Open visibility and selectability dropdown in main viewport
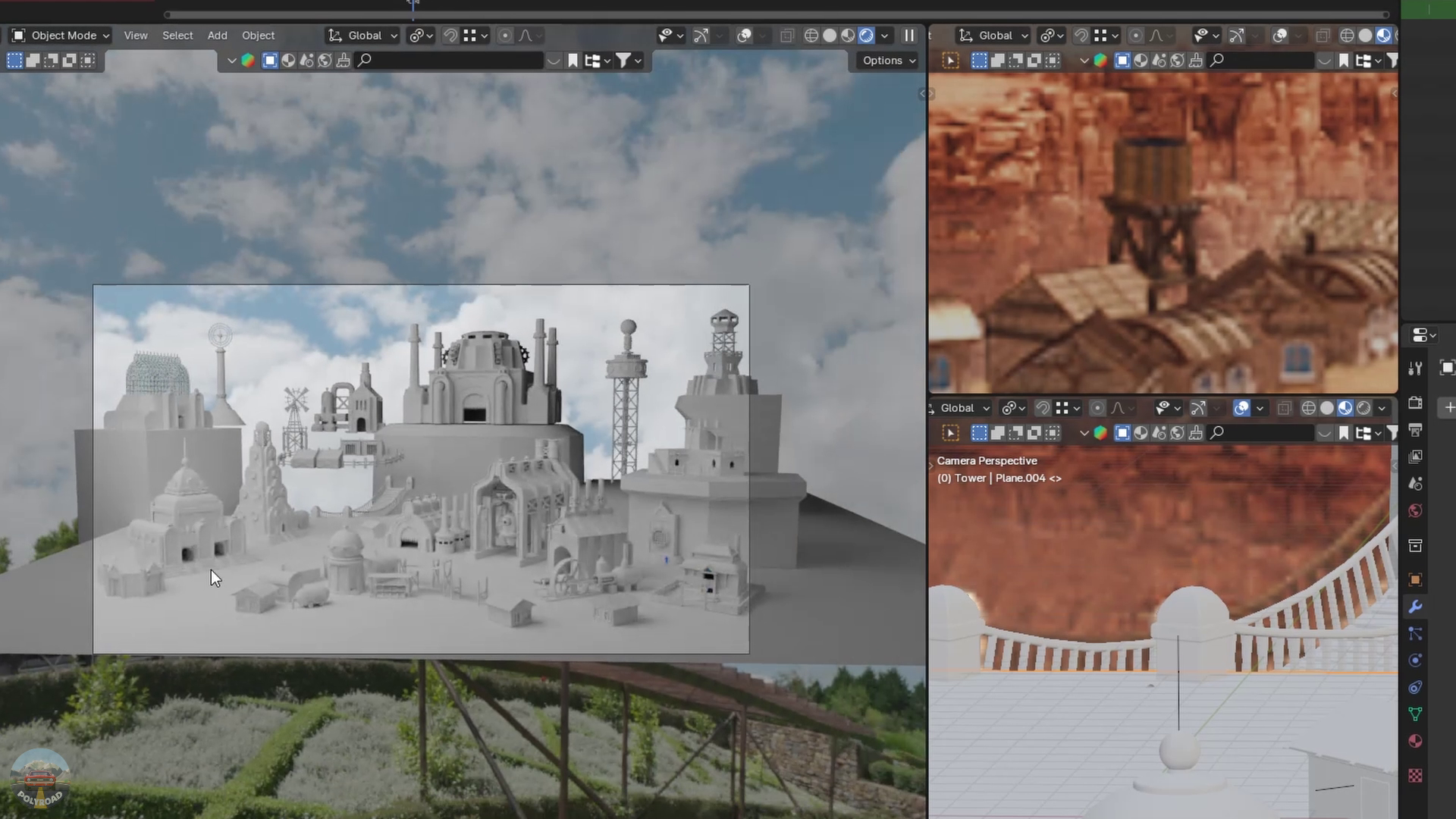Image resolution: width=1456 pixels, height=819 pixels. (x=670, y=36)
